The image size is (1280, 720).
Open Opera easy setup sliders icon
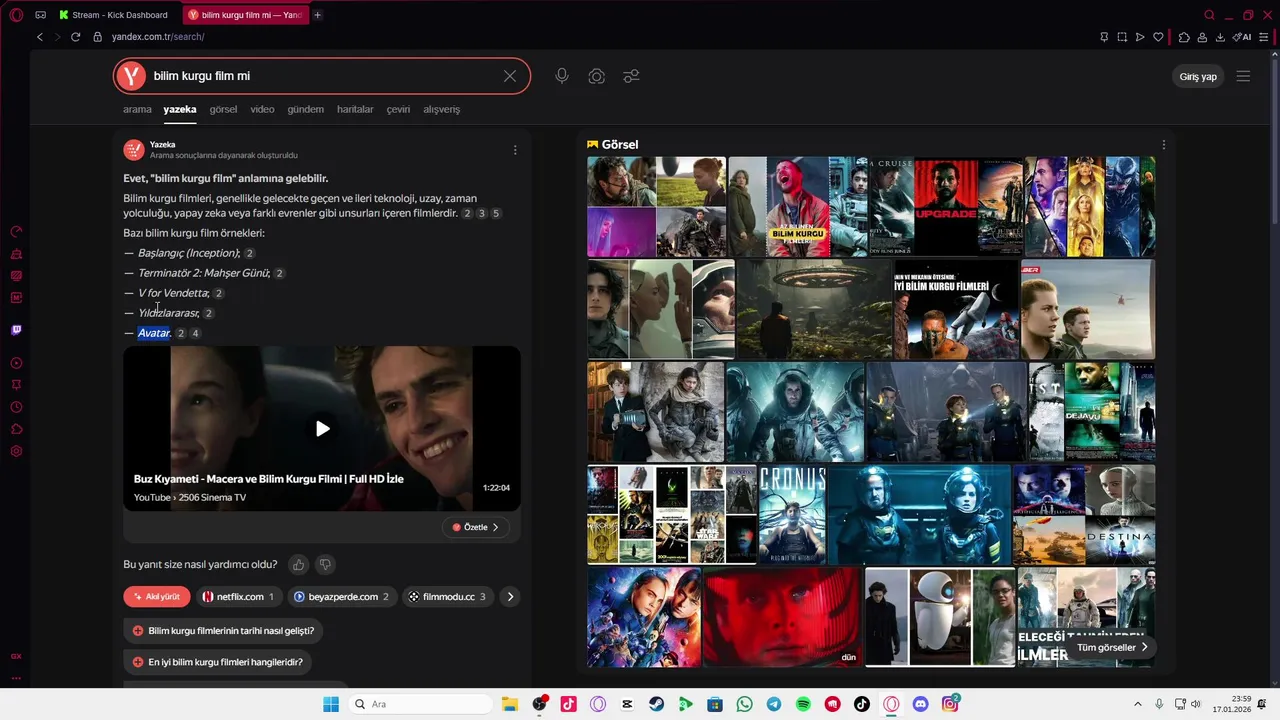tap(1264, 37)
